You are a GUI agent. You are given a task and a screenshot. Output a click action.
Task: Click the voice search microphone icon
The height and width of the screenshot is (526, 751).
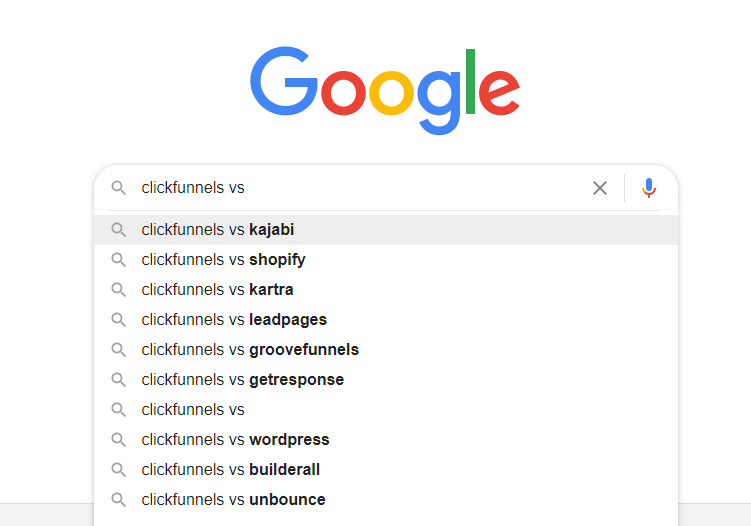(x=649, y=188)
